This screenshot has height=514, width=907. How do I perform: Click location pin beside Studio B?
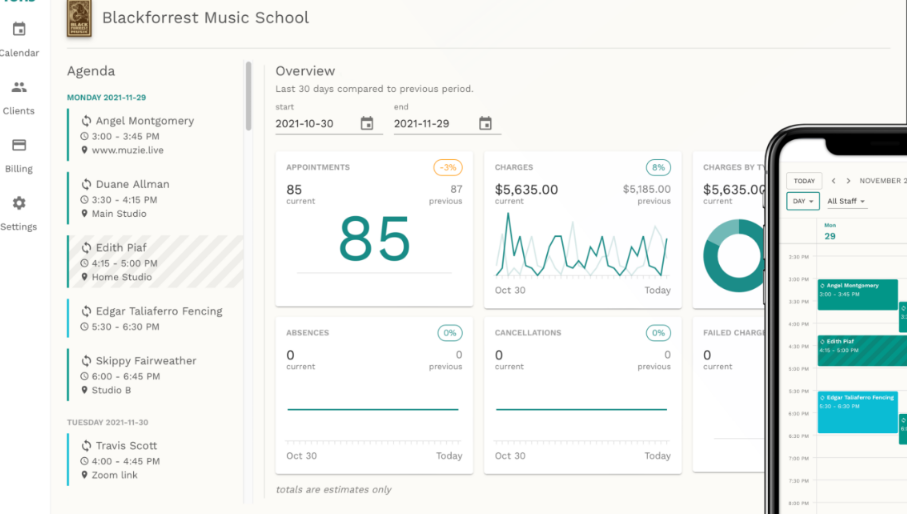click(84, 390)
